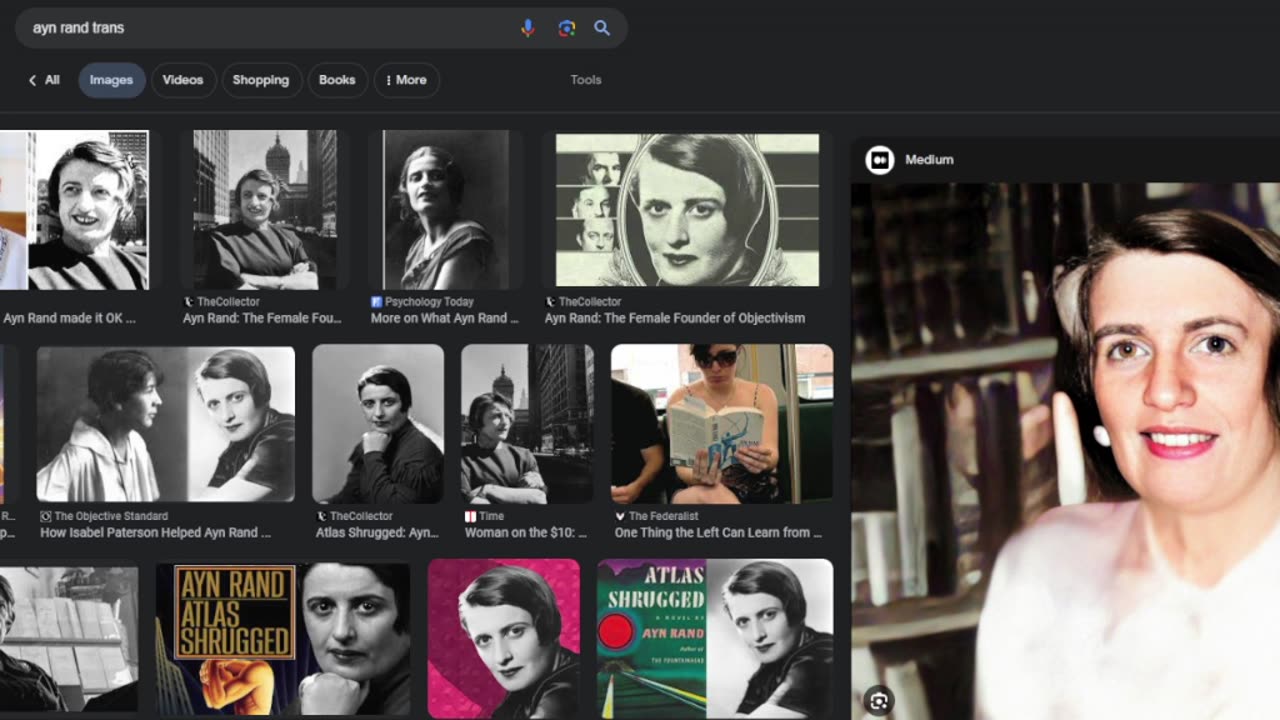This screenshot has height=720, width=1280.
Task: Click caption More on What Ayn Rand
Action: click(445, 318)
